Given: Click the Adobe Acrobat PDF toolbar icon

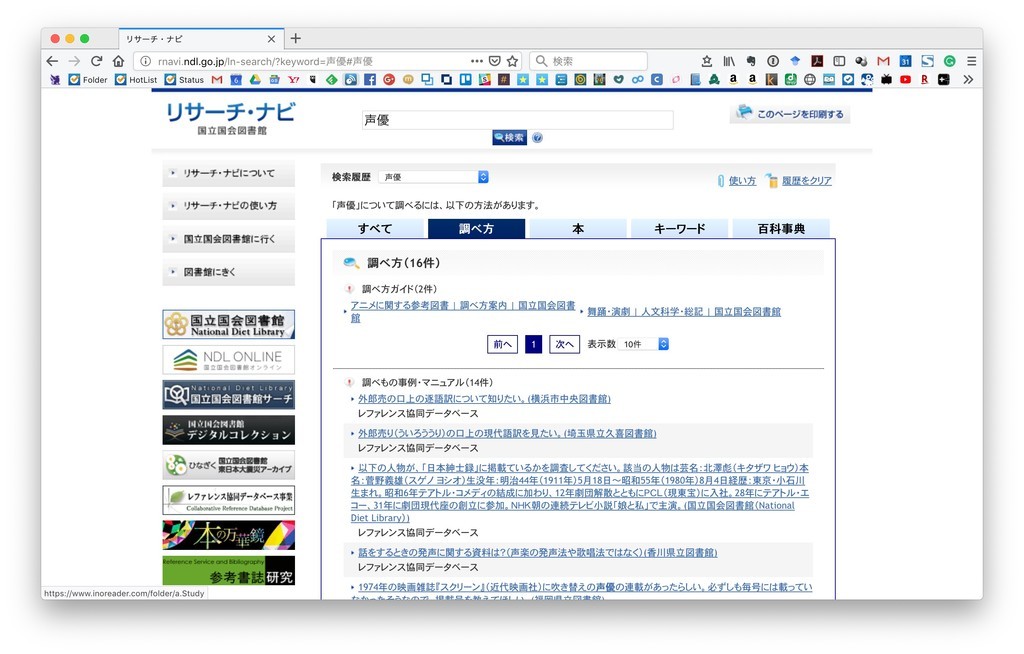Looking at the screenshot, I should coord(817,61).
